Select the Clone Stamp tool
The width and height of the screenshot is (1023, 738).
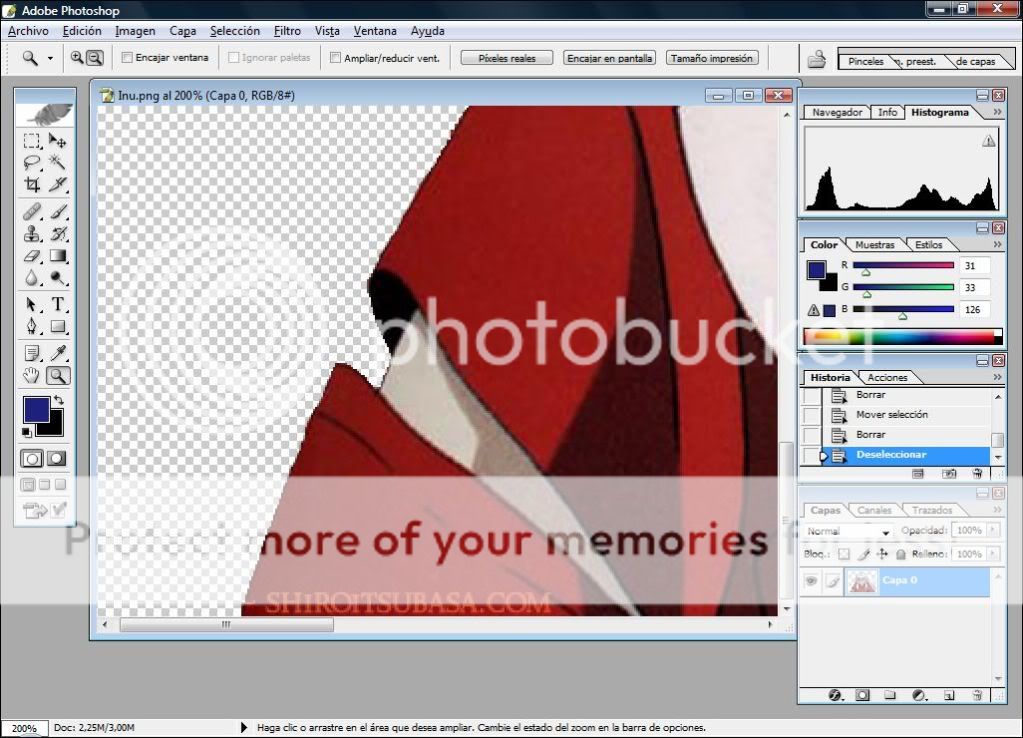[x=32, y=234]
